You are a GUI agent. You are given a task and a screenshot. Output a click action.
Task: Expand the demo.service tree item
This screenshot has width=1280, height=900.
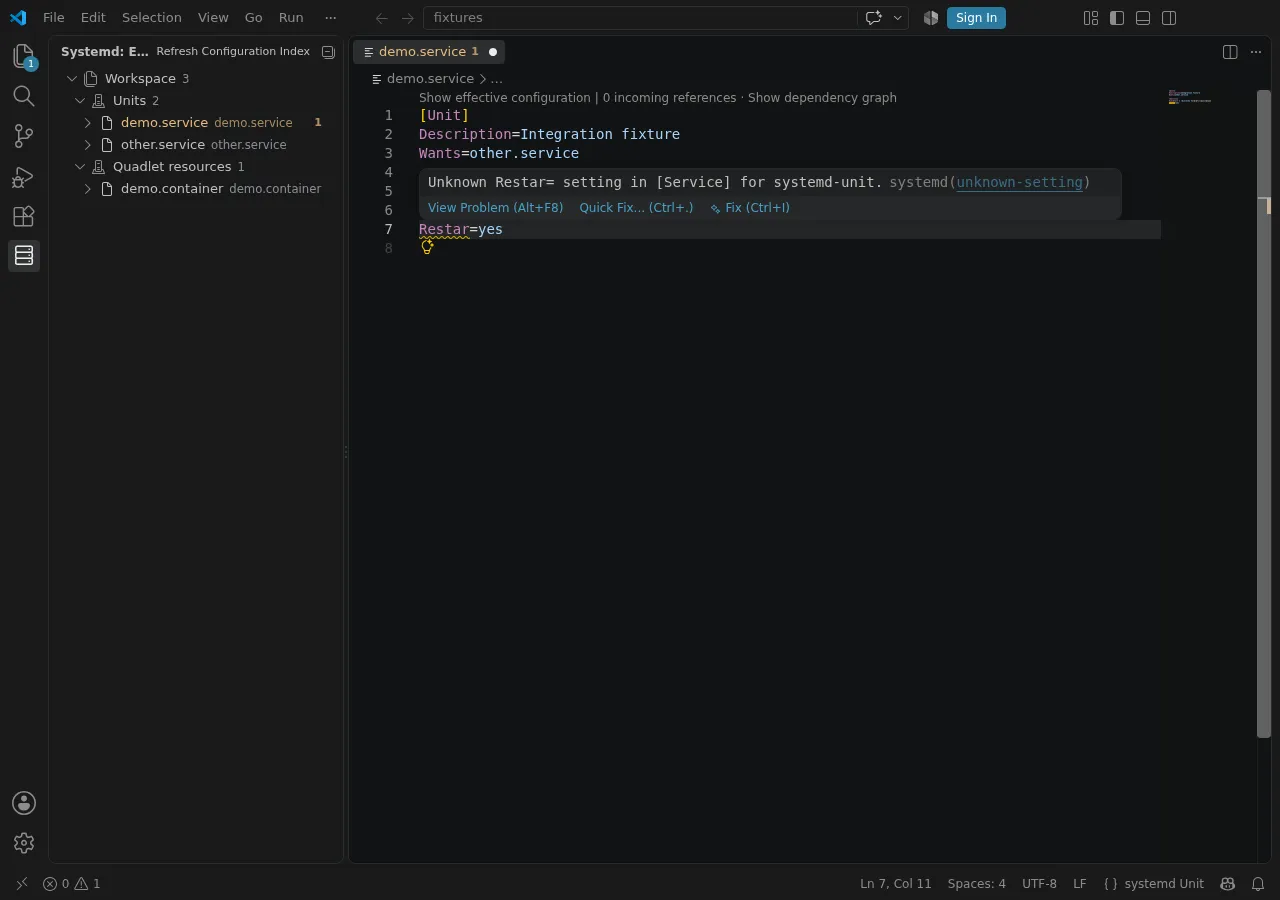(88, 122)
